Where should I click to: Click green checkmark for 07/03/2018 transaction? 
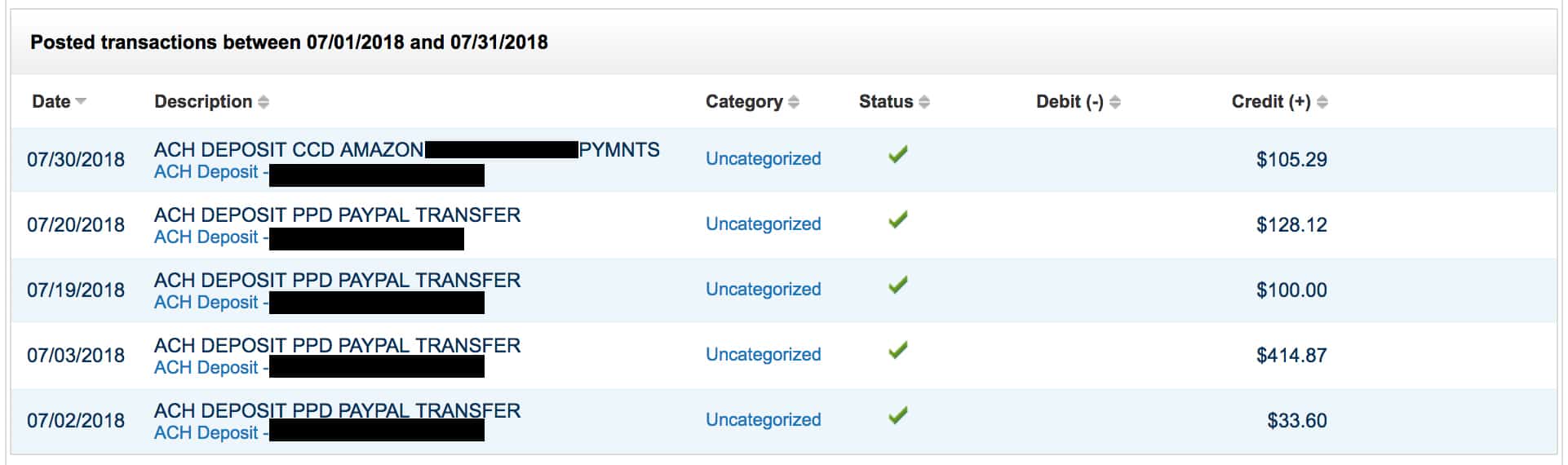point(898,350)
